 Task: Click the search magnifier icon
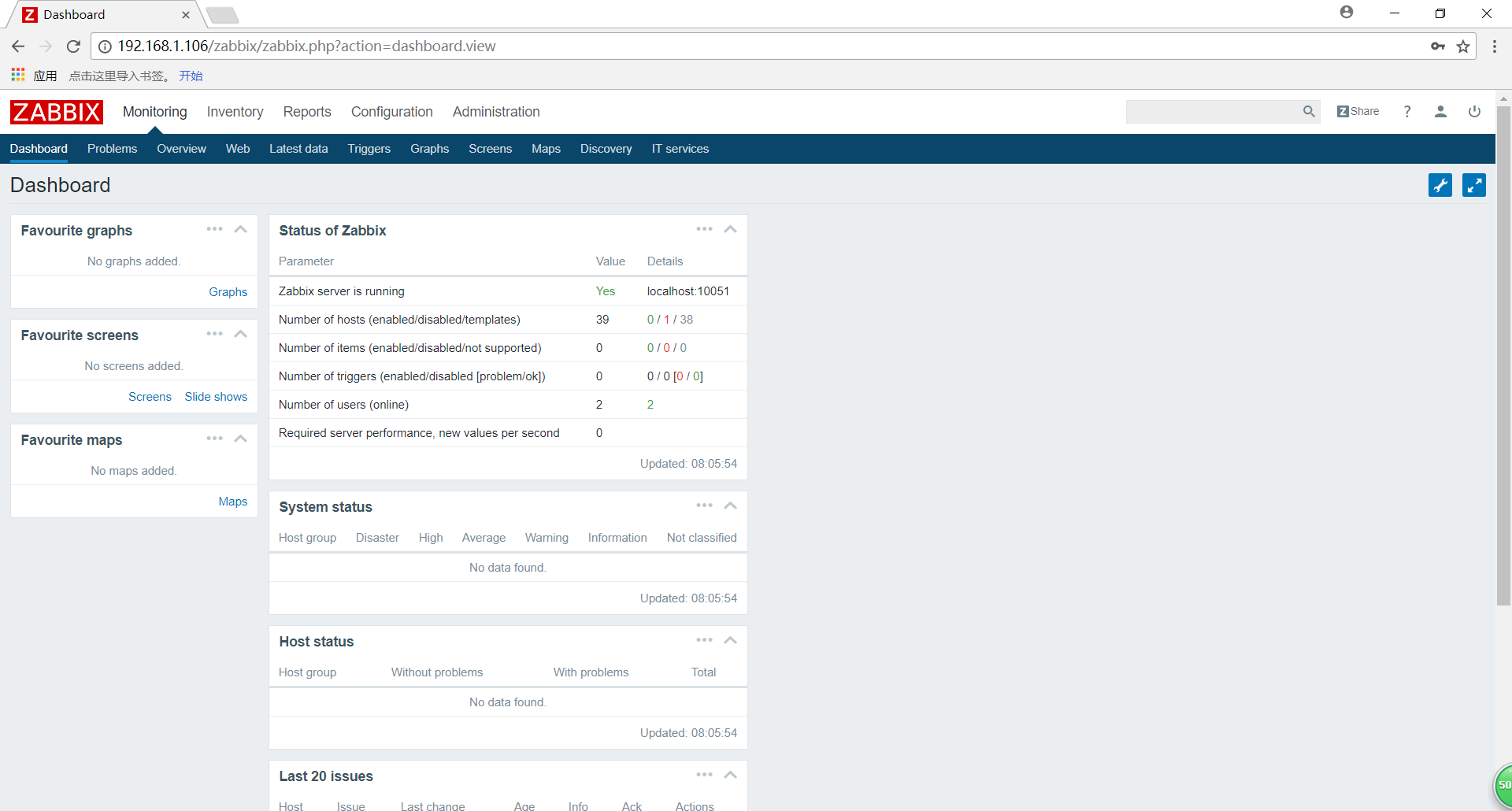click(x=1309, y=112)
